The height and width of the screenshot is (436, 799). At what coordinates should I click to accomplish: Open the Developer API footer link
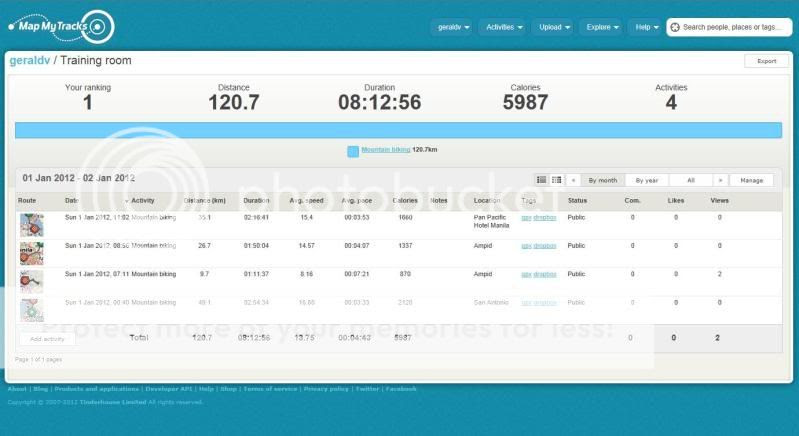169,389
